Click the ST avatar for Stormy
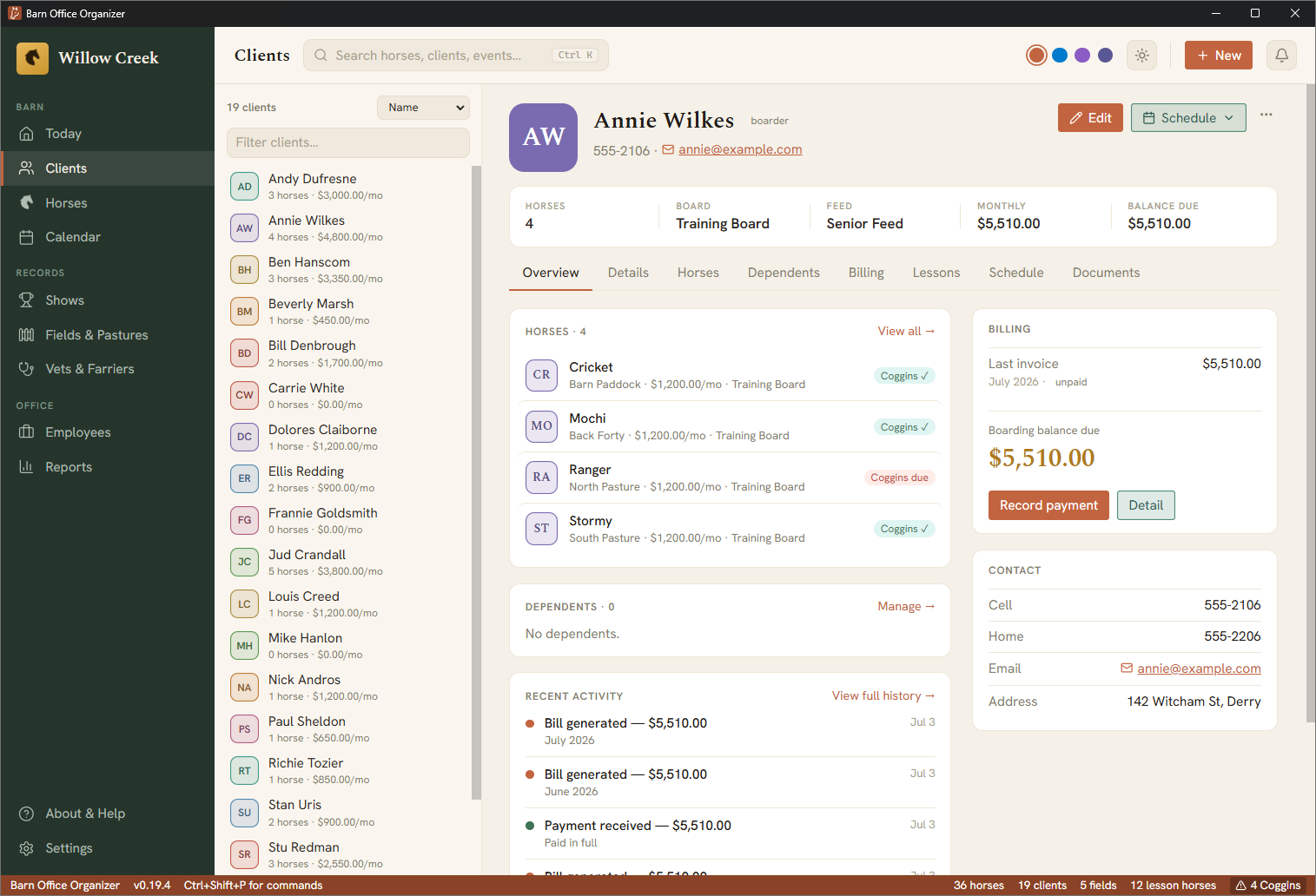This screenshot has width=1316, height=896. coord(541,529)
